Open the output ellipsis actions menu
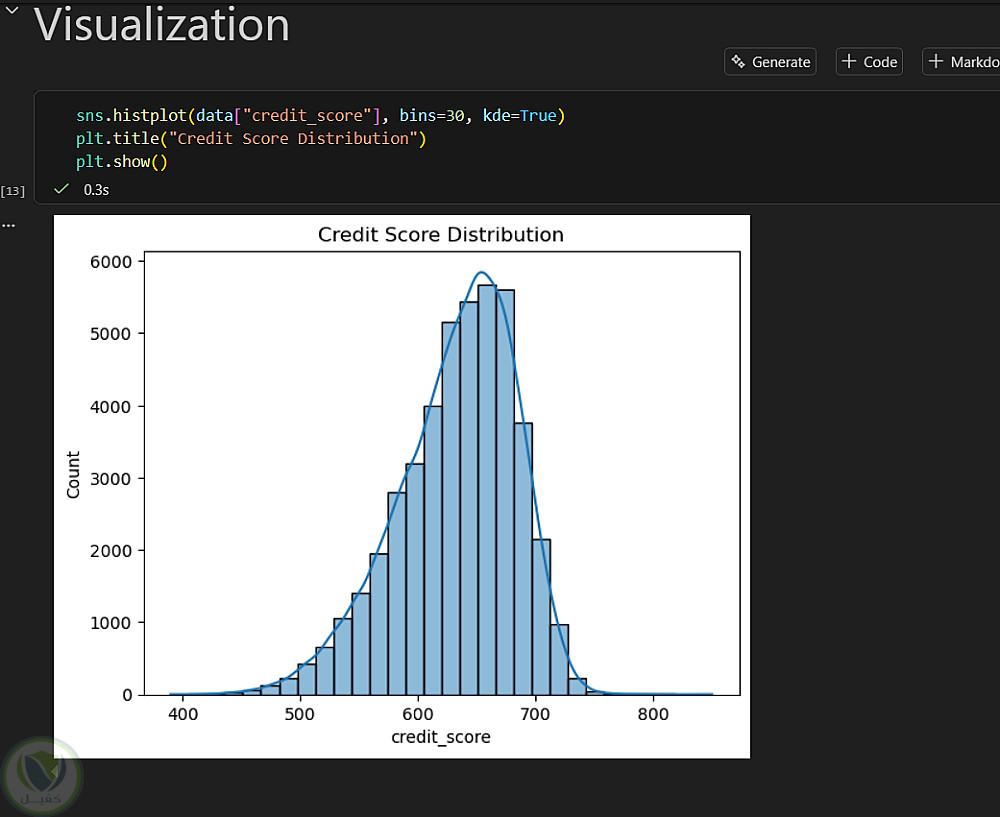 9,225
